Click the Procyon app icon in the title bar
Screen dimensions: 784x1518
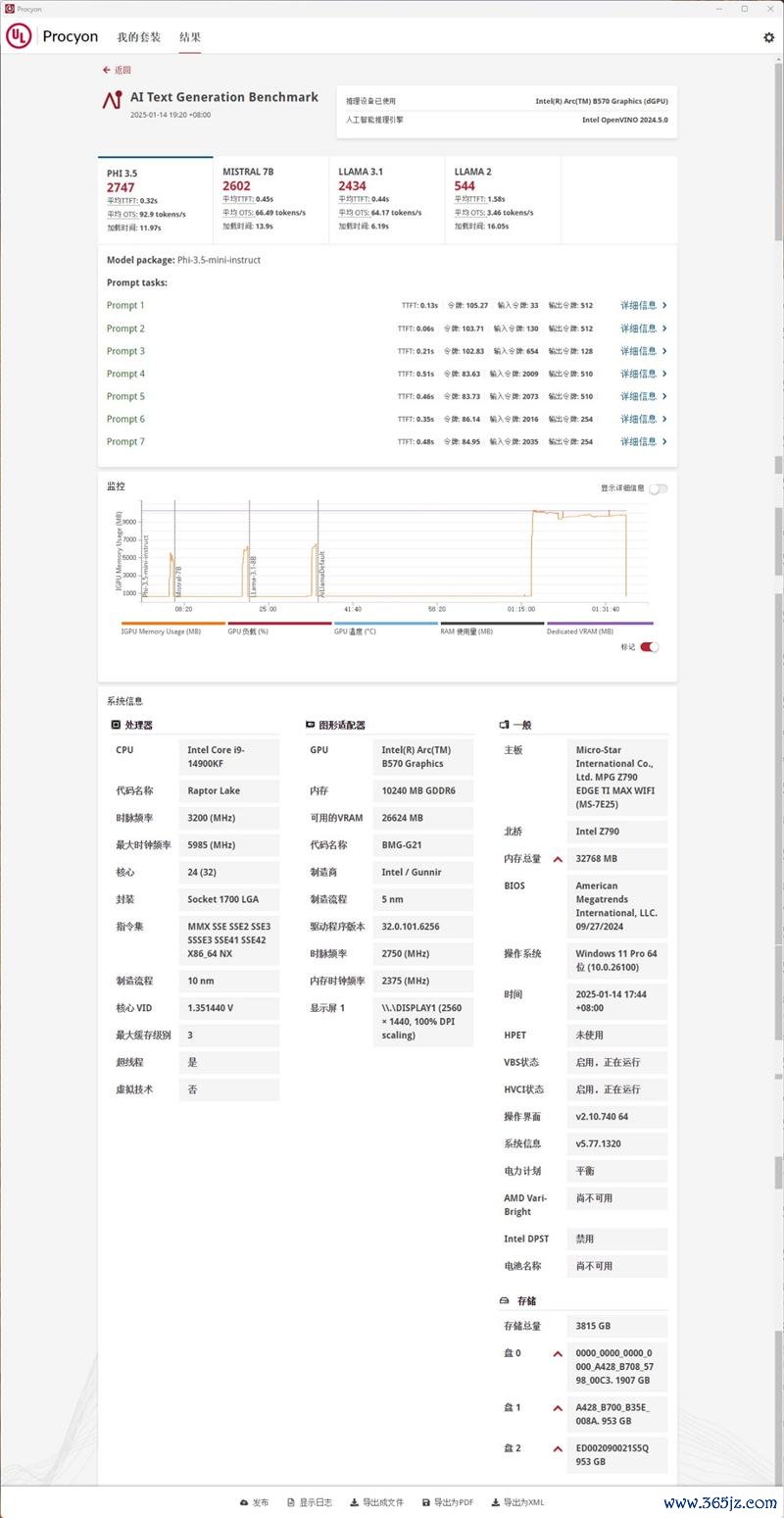point(9,8)
